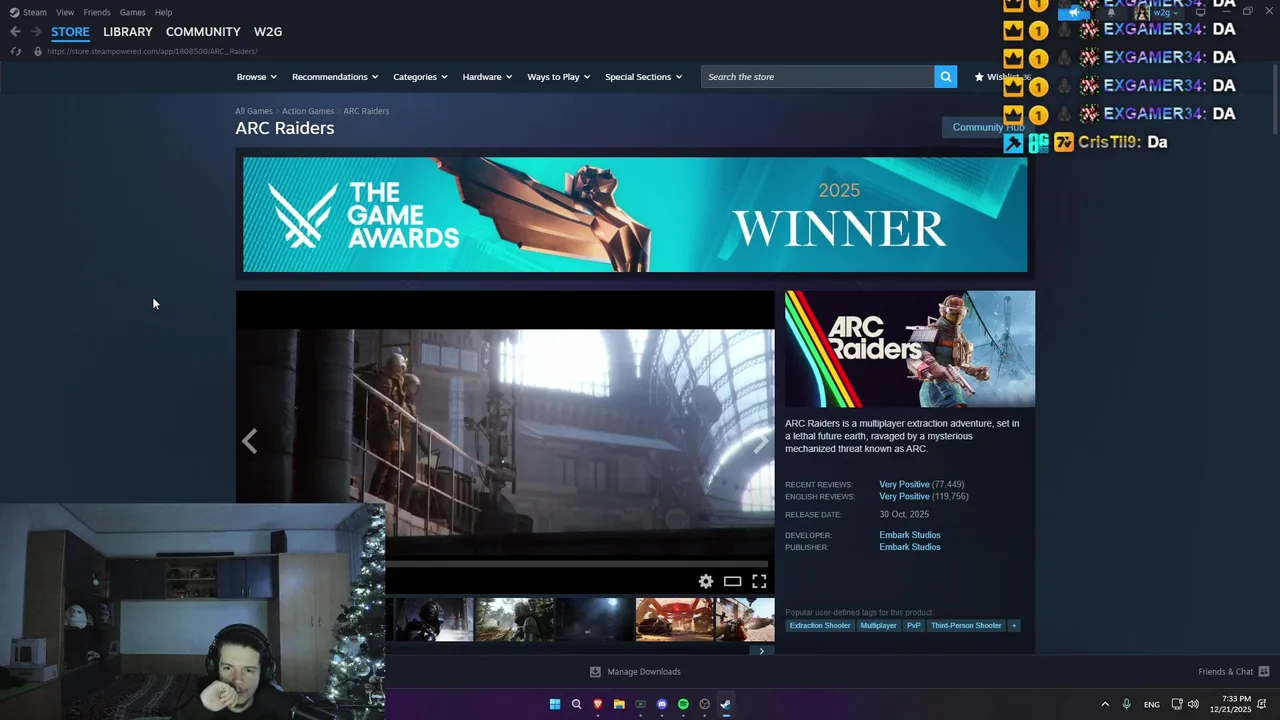Open the Friends menu
1280x720 pixels.
point(97,12)
